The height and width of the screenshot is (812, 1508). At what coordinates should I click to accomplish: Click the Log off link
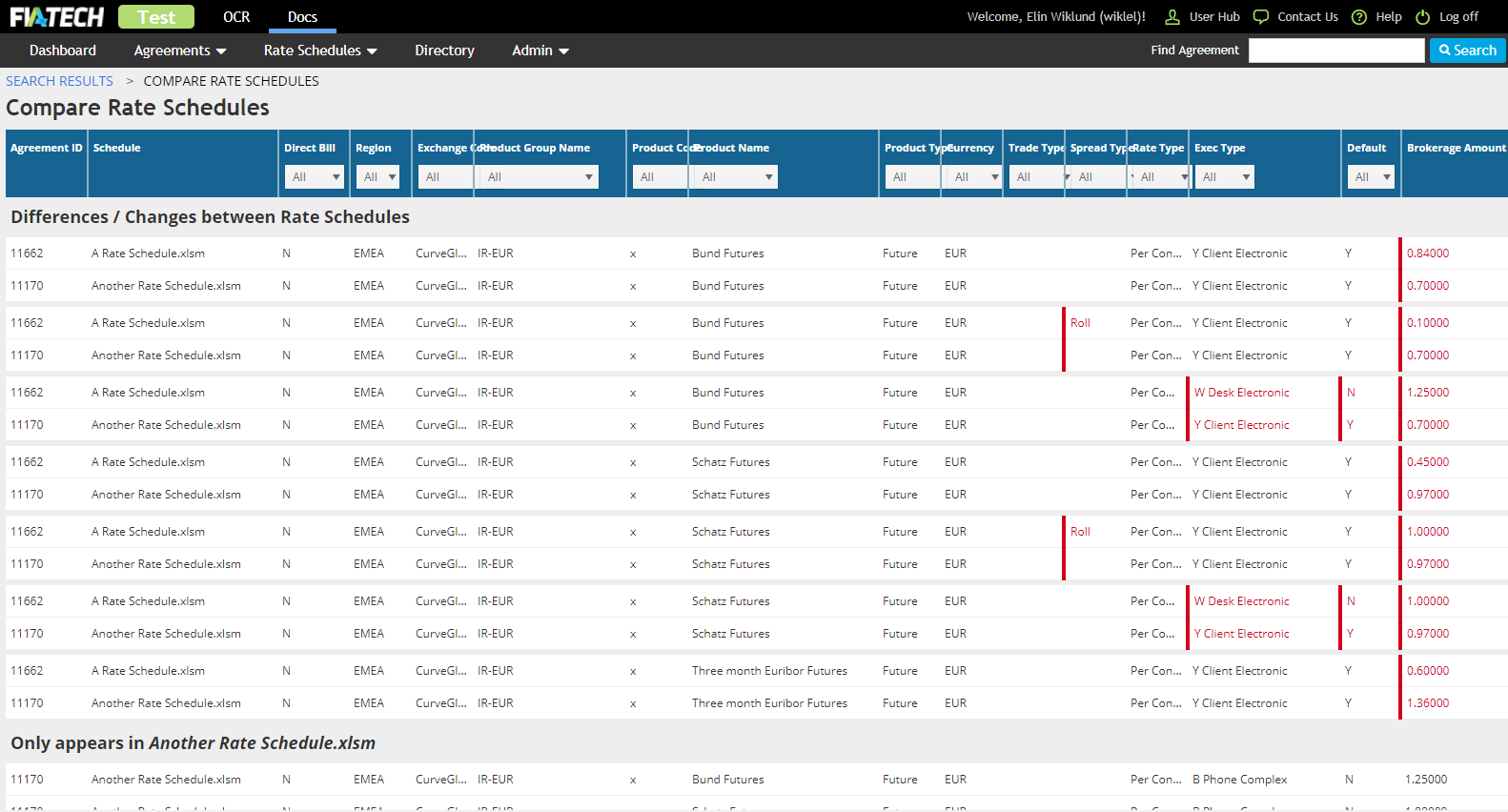point(1458,17)
